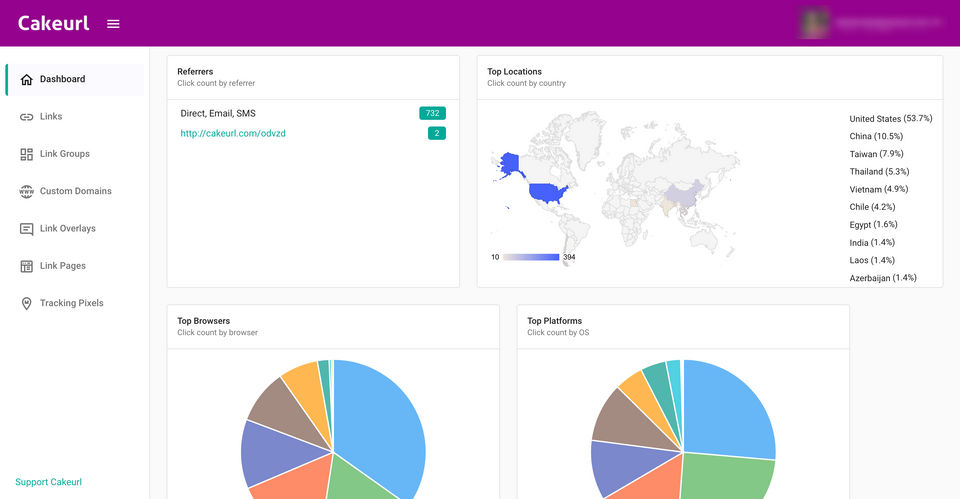Click the Top Locations card title
This screenshot has width=960, height=499.
point(514,72)
